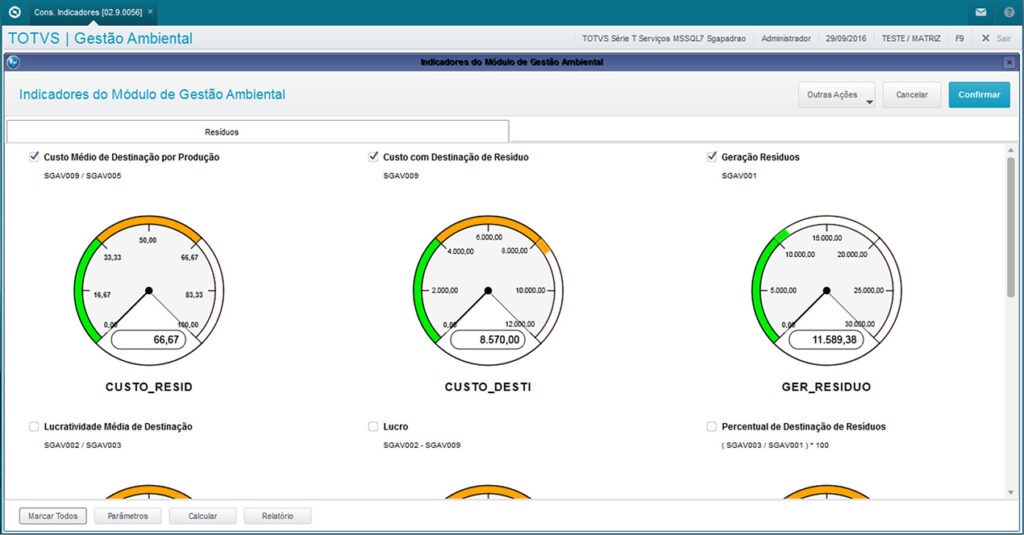Click the CUSTO_RESID gauge chart

point(149,291)
